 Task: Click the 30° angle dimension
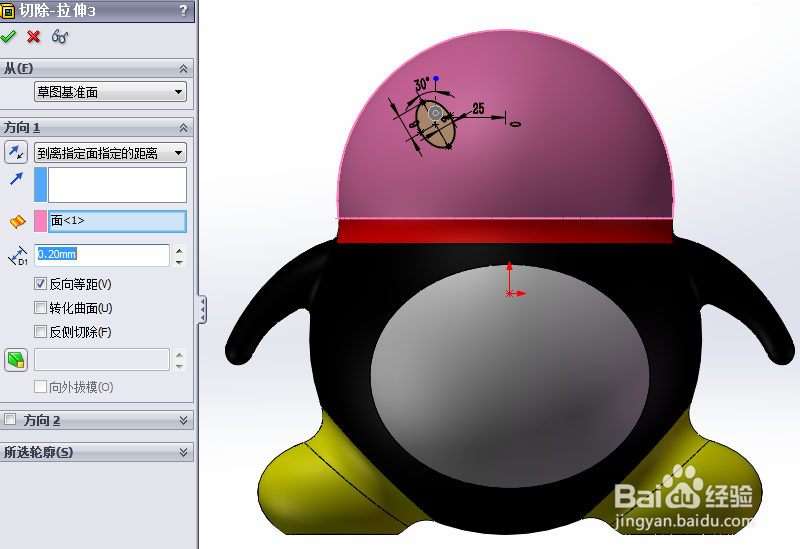pos(422,84)
